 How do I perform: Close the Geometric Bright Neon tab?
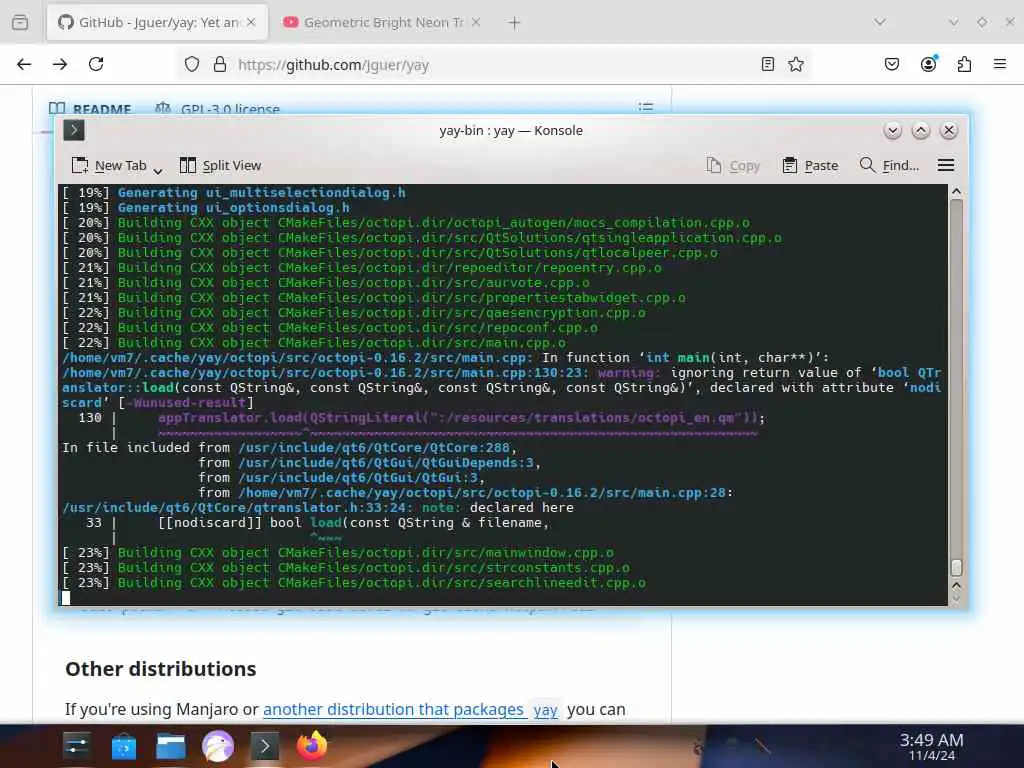tap(476, 22)
